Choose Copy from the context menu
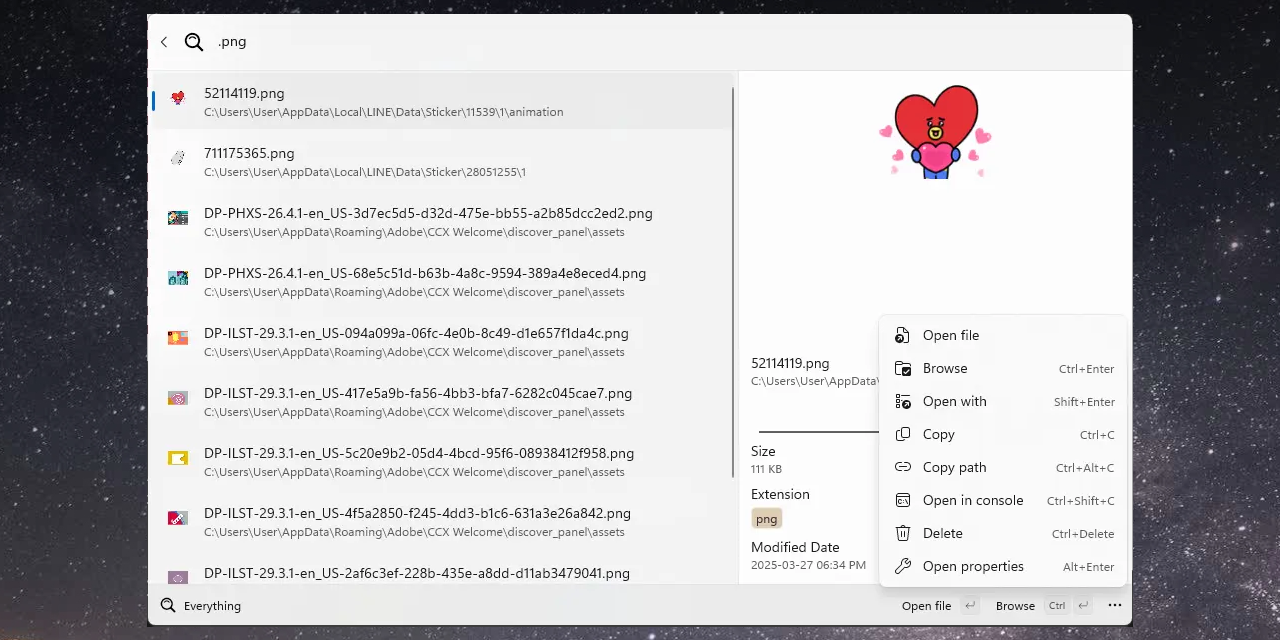The image size is (1280, 640). tap(1003, 434)
